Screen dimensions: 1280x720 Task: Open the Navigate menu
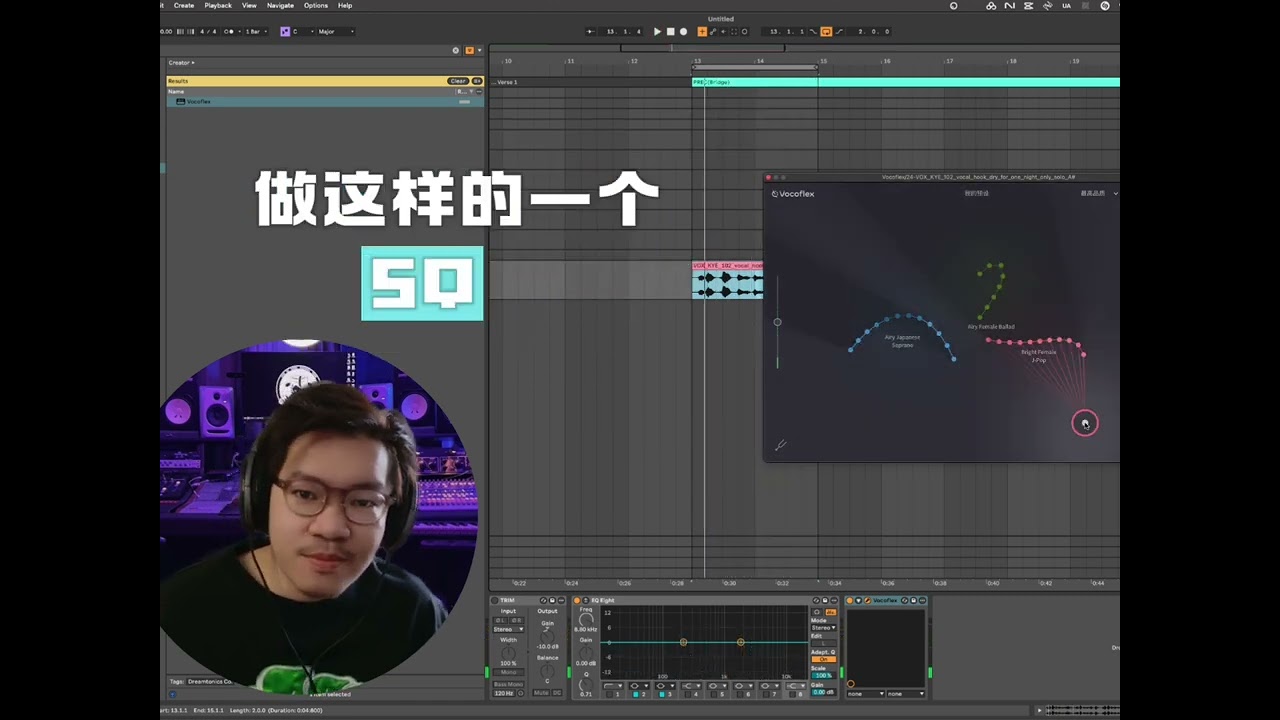(280, 5)
